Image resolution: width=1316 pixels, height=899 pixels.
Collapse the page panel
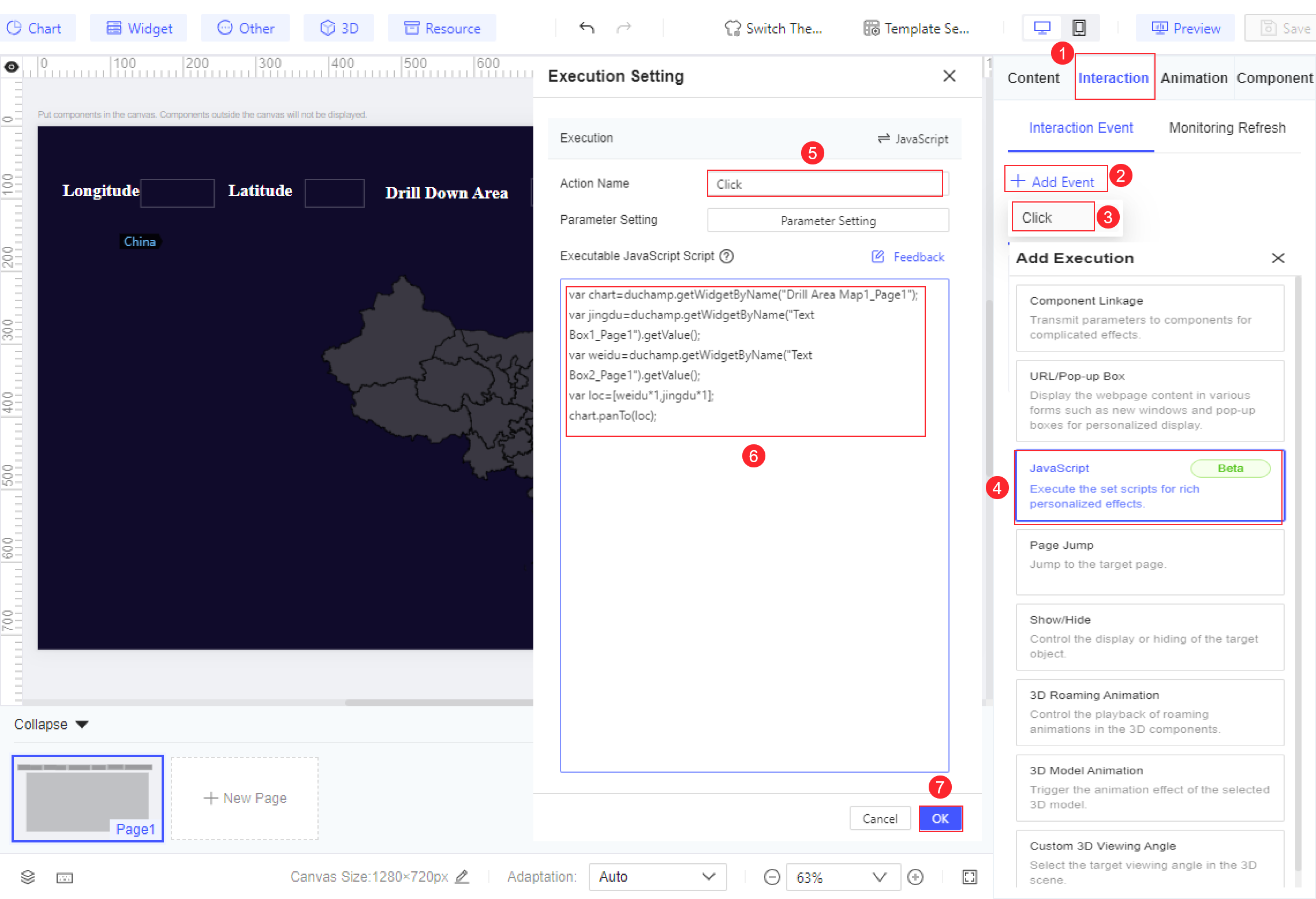point(51,724)
